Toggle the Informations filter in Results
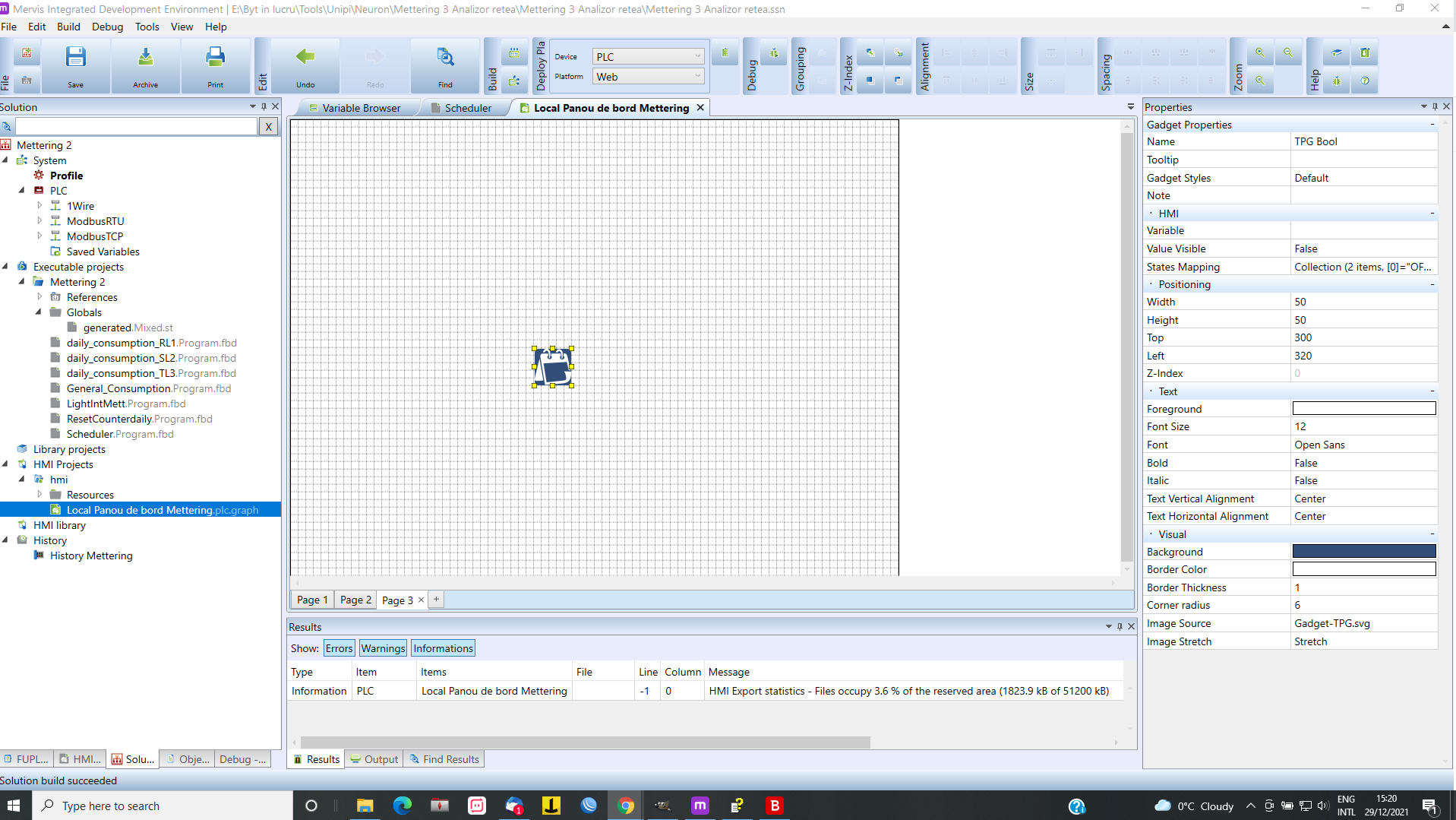1456x820 pixels. pyautogui.click(x=443, y=647)
